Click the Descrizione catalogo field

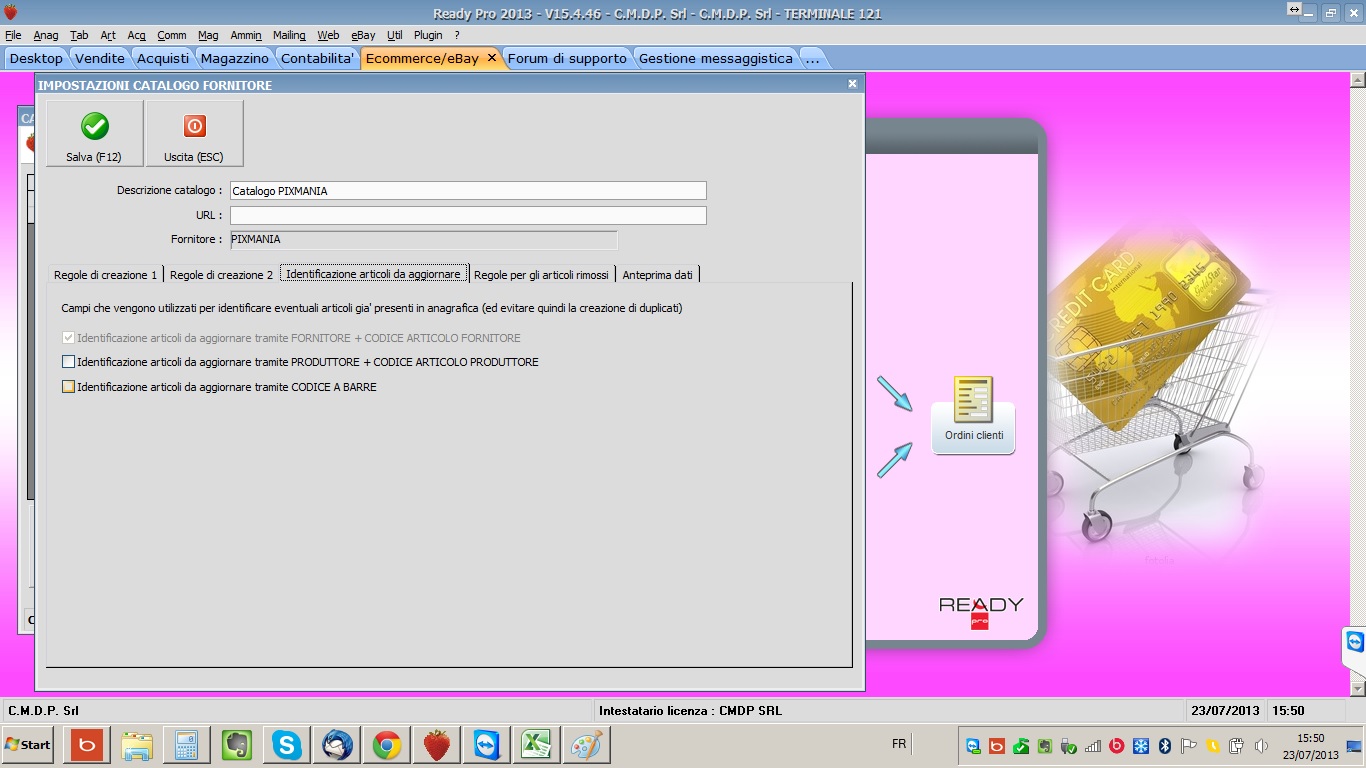point(468,191)
